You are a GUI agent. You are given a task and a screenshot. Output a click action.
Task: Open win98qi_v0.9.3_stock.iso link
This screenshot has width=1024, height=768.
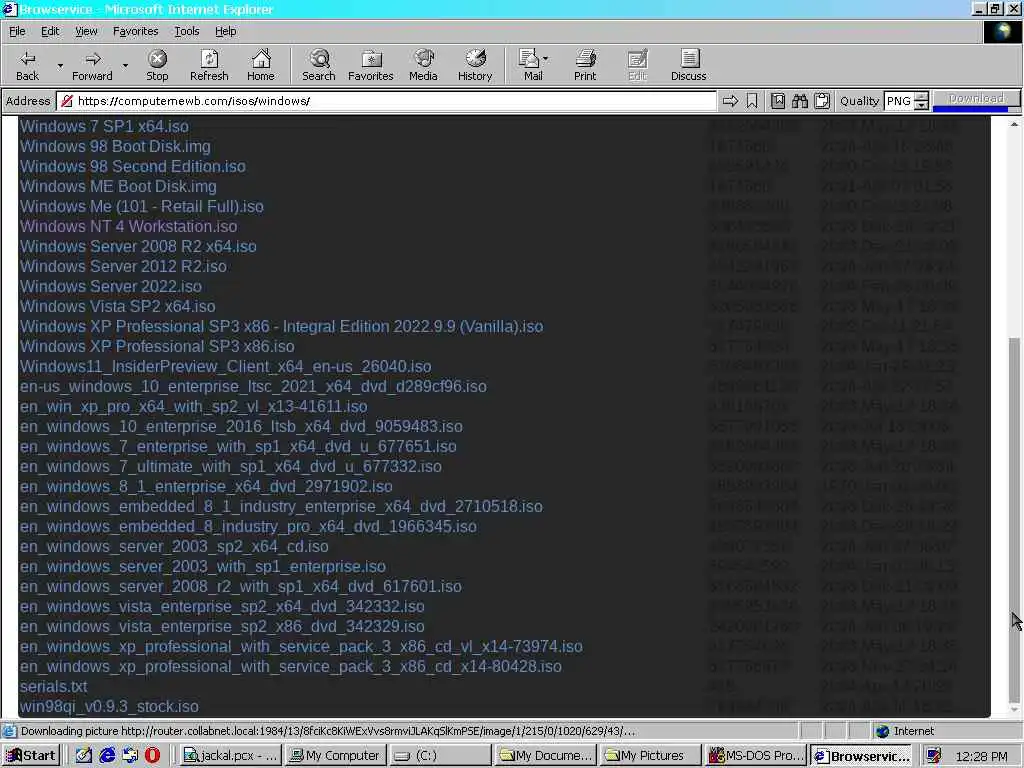(109, 707)
